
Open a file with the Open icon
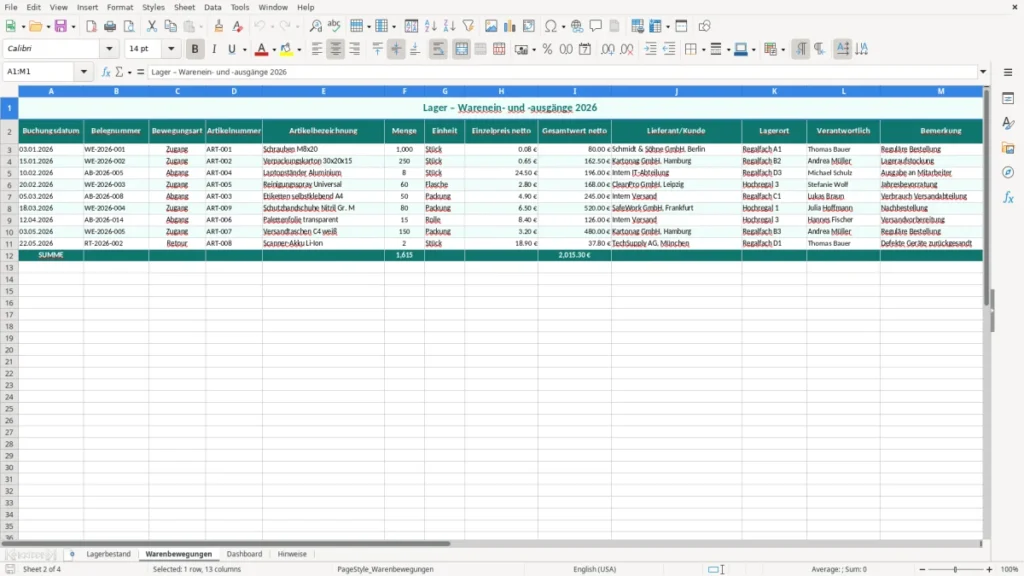(x=35, y=26)
